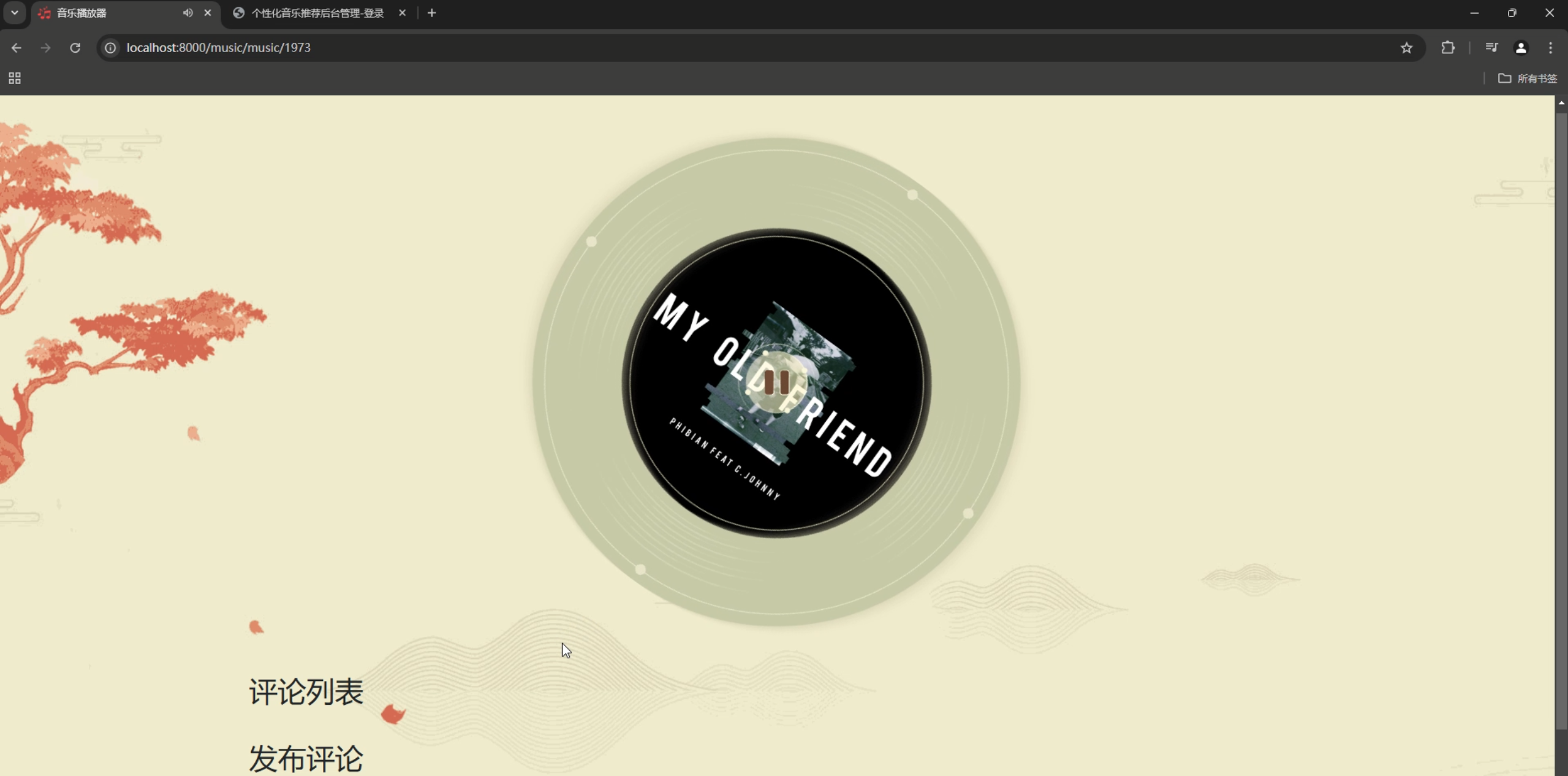Reload the current page
Viewport: 1568px width, 776px height.
point(75,48)
